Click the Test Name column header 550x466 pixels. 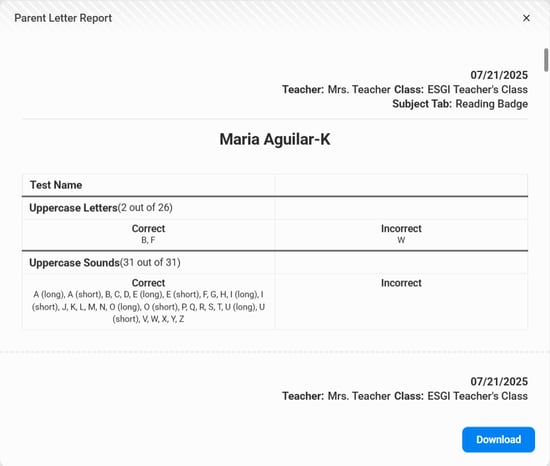pyautogui.click(x=56, y=185)
